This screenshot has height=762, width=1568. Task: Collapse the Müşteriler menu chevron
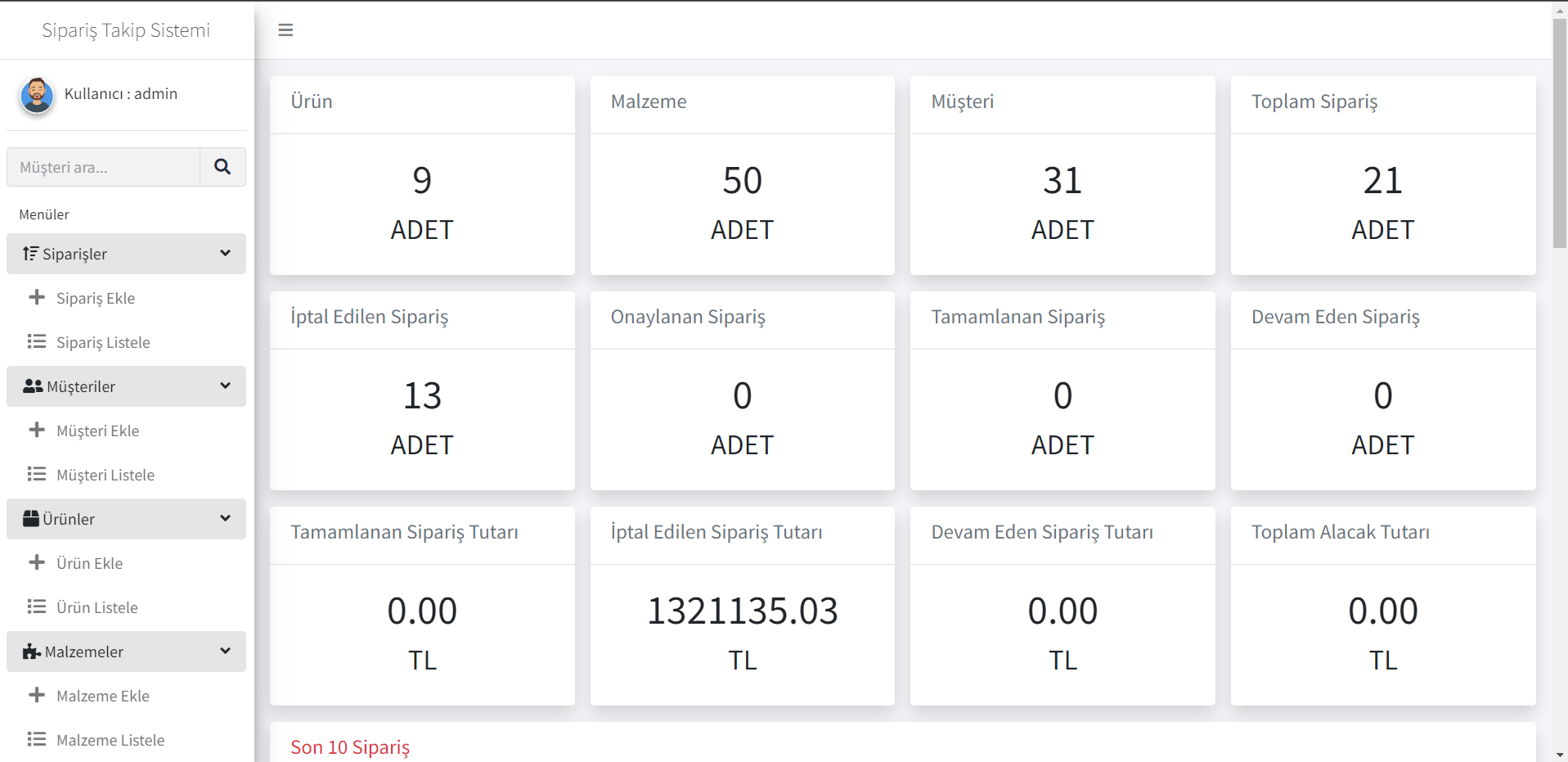(x=225, y=386)
